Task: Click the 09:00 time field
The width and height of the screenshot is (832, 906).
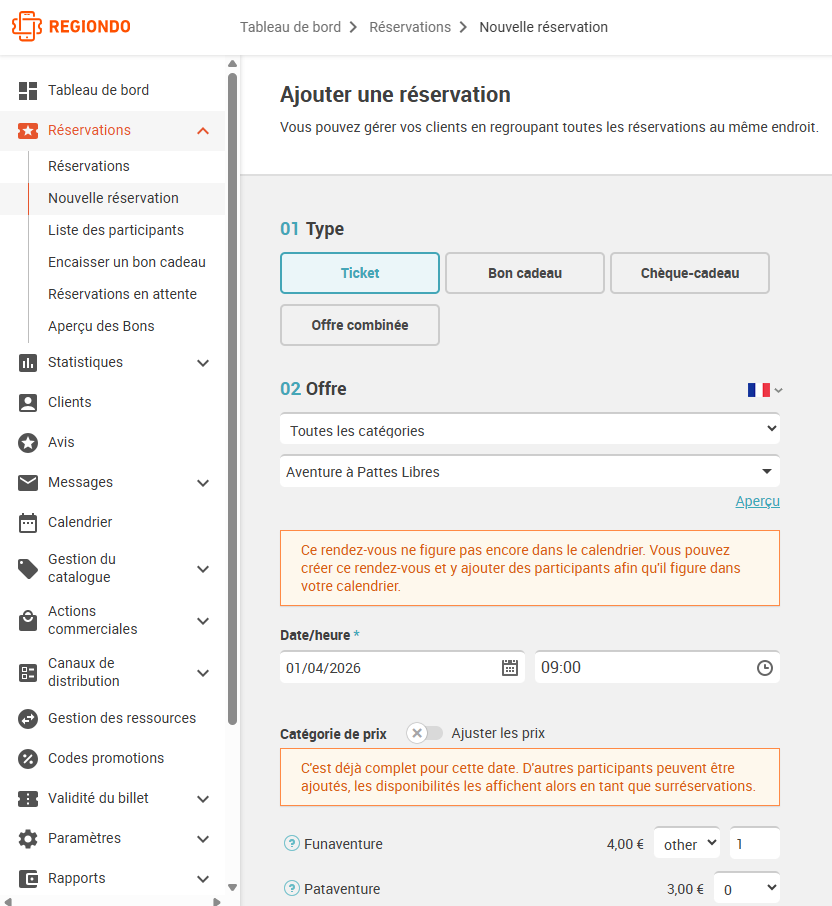Action: click(658, 667)
